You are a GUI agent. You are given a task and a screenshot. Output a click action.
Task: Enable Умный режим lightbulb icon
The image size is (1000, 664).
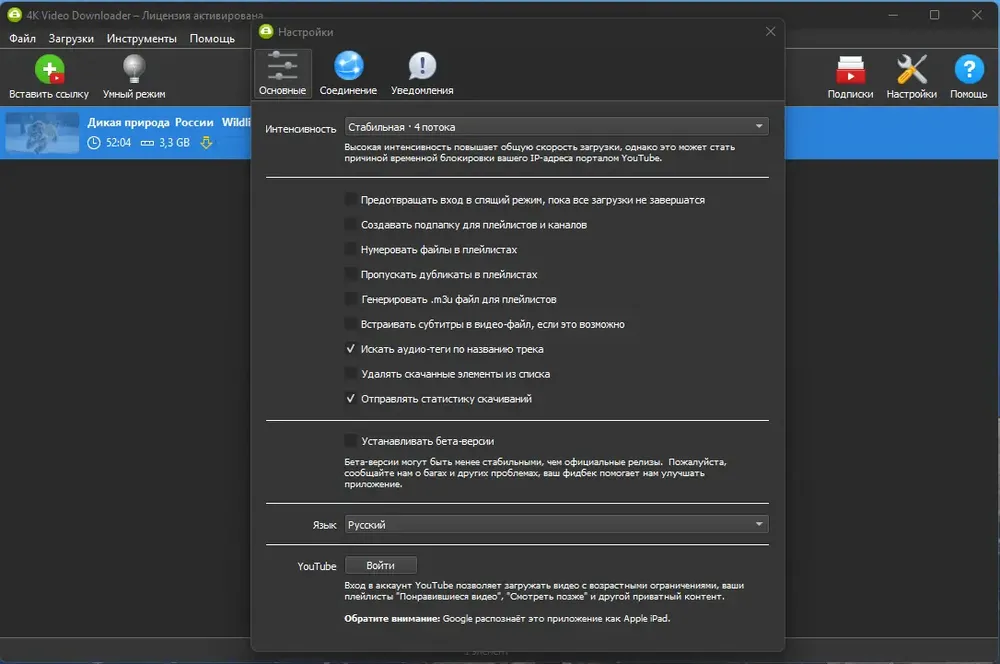click(134, 69)
